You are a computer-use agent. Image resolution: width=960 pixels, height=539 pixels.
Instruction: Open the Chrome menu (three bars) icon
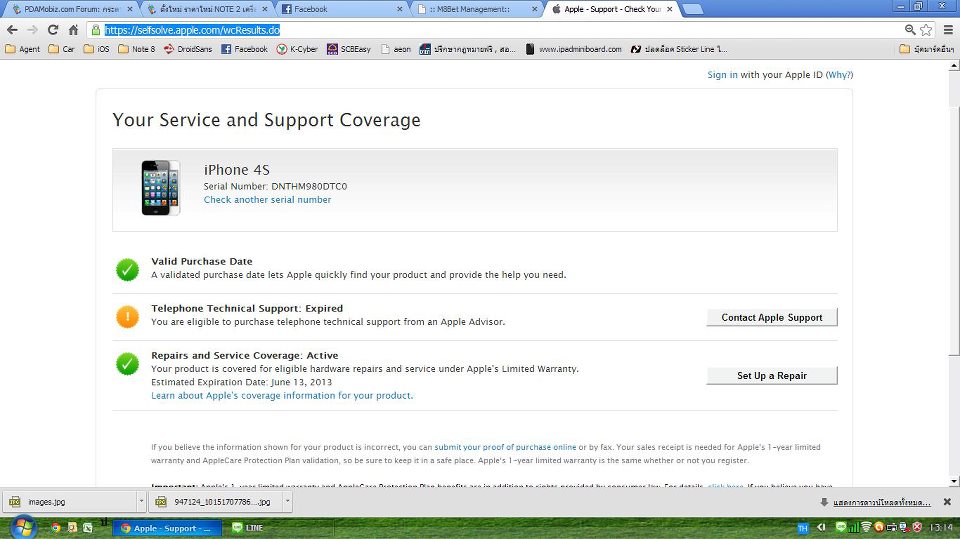(948, 29)
